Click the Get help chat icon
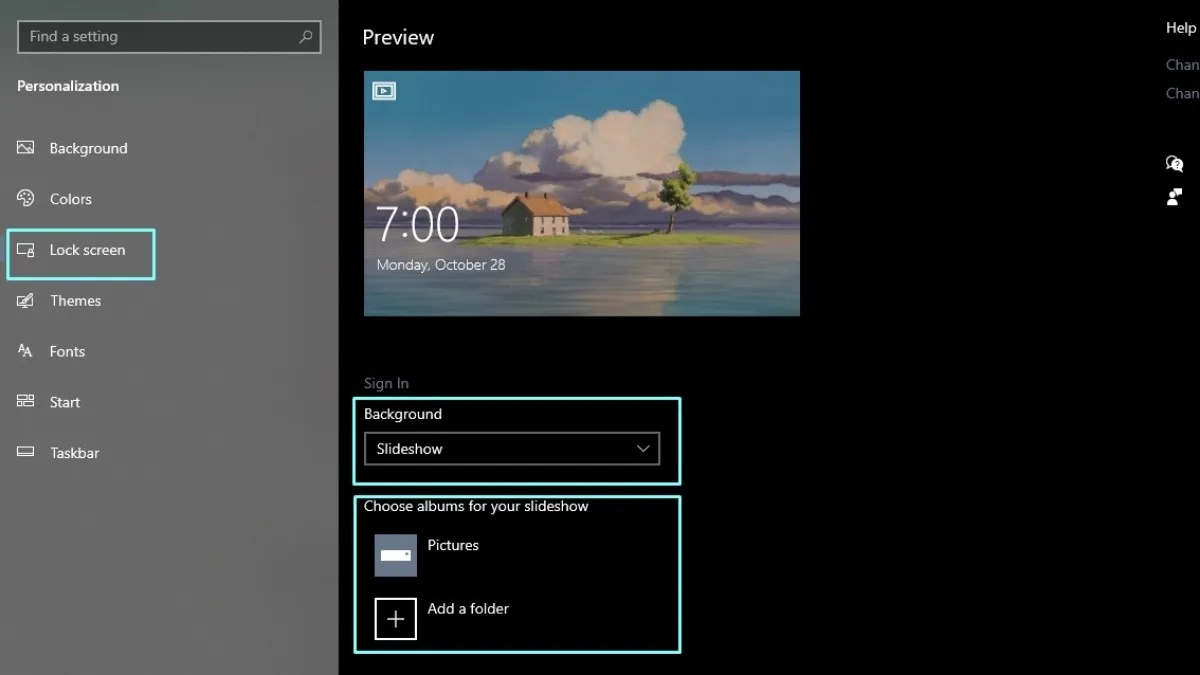Screen dimensions: 1200x675 tap(1175, 164)
